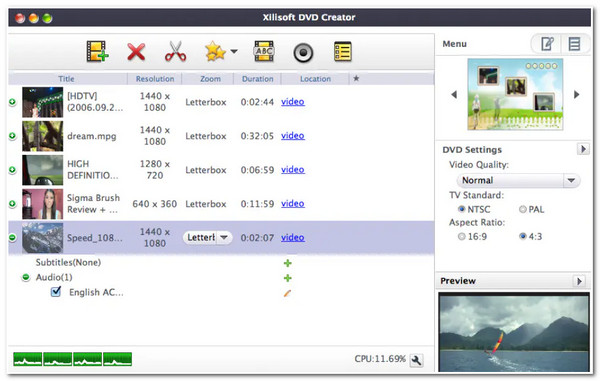600x381 pixels.
Task: Open the Letterbox zoom dropdown for Speed_108...
Action: point(207,238)
